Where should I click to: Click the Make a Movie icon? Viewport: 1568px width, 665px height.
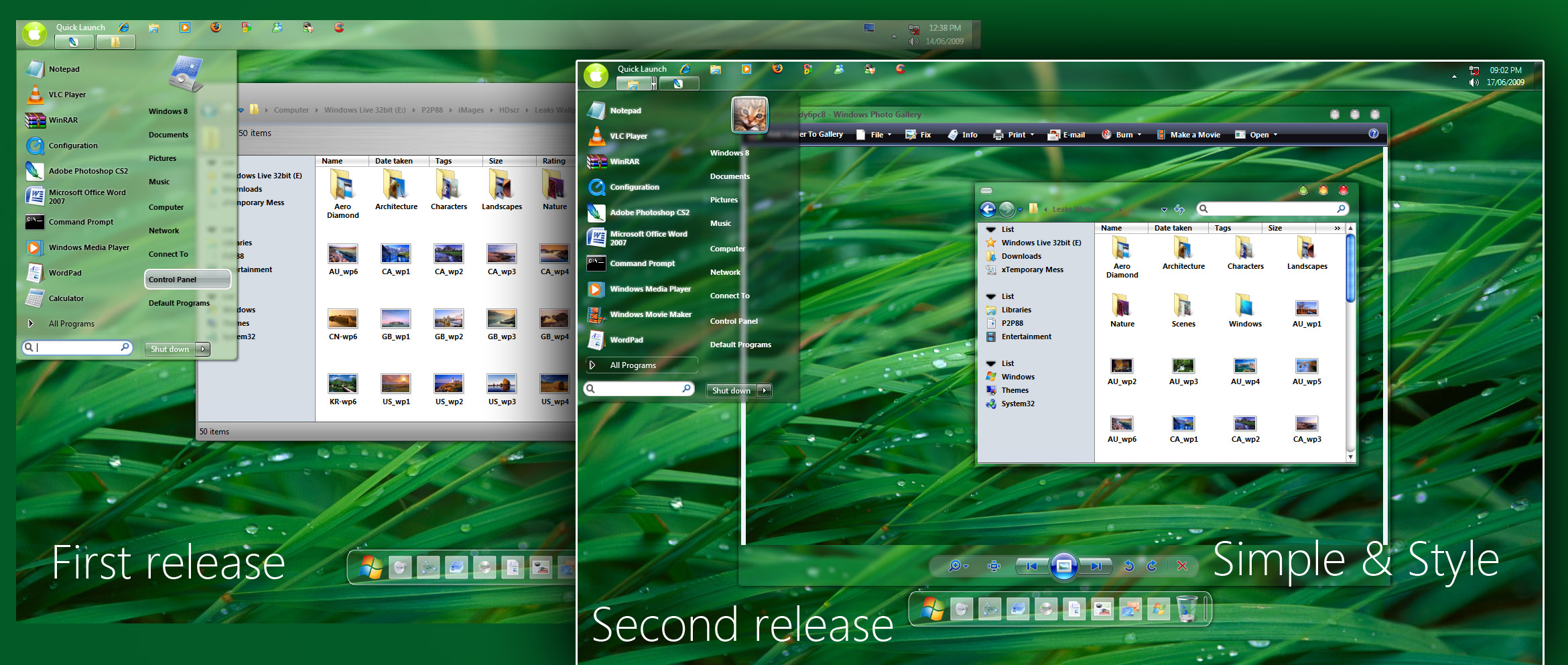pos(1188,134)
